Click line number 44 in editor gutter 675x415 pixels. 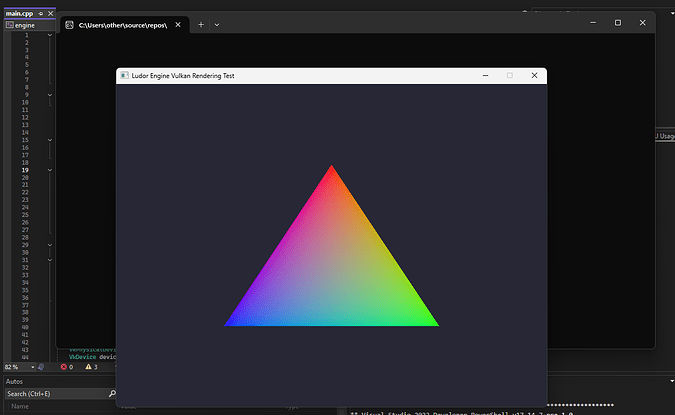tap(25, 357)
